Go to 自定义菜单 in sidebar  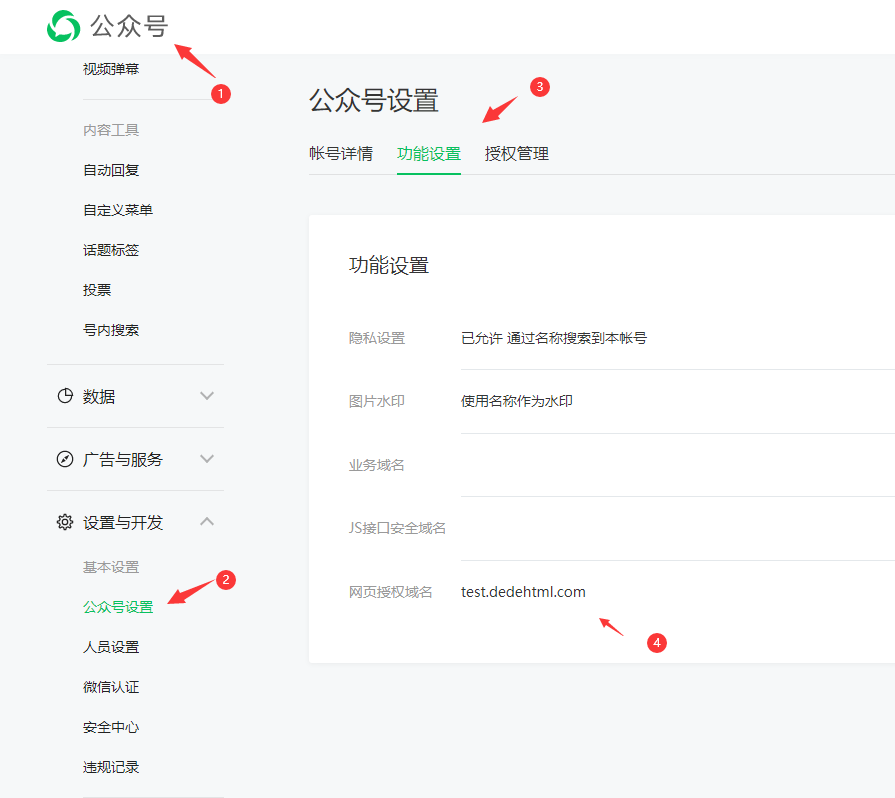pos(118,210)
